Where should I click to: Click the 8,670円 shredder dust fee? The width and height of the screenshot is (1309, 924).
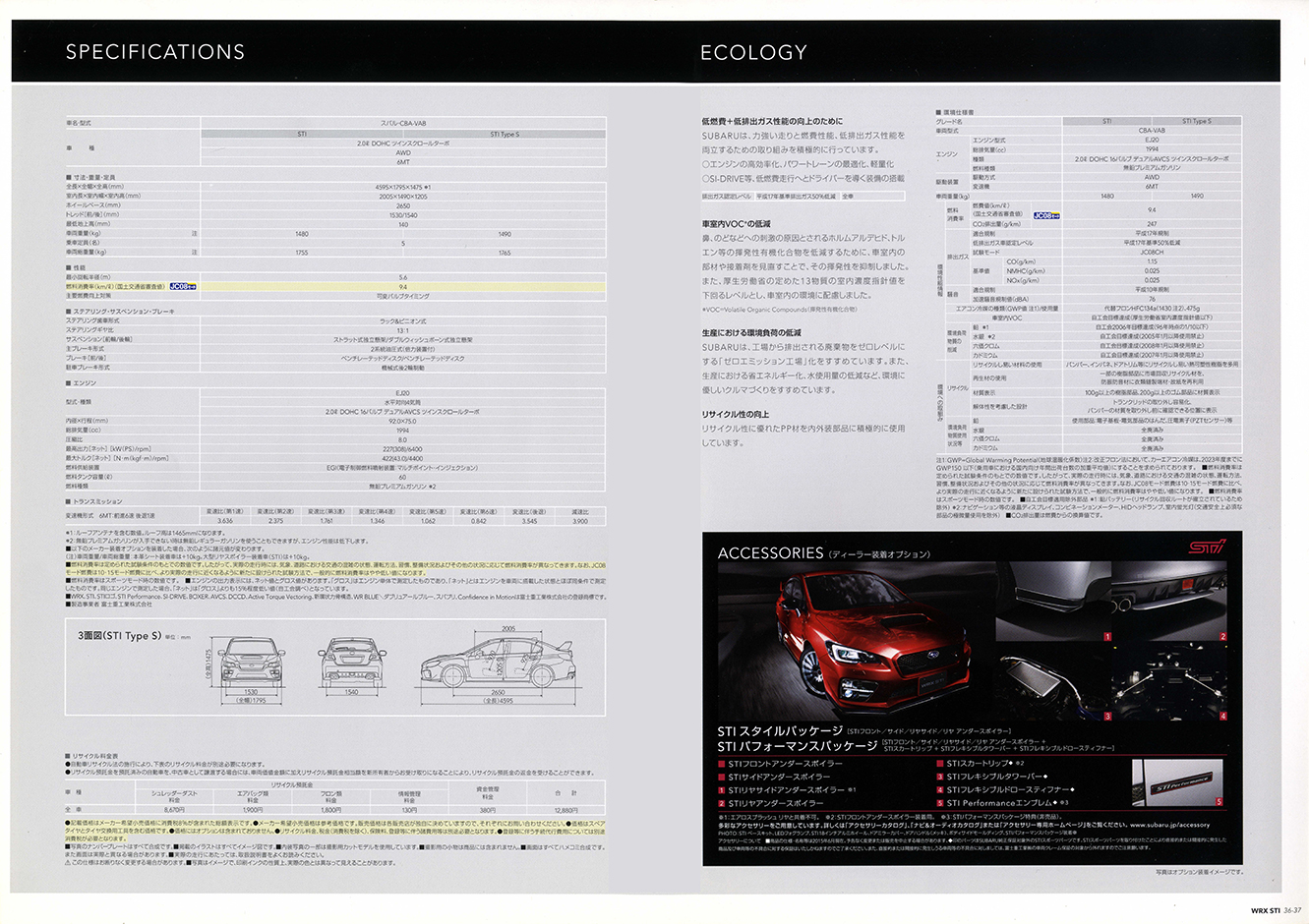click(x=175, y=810)
